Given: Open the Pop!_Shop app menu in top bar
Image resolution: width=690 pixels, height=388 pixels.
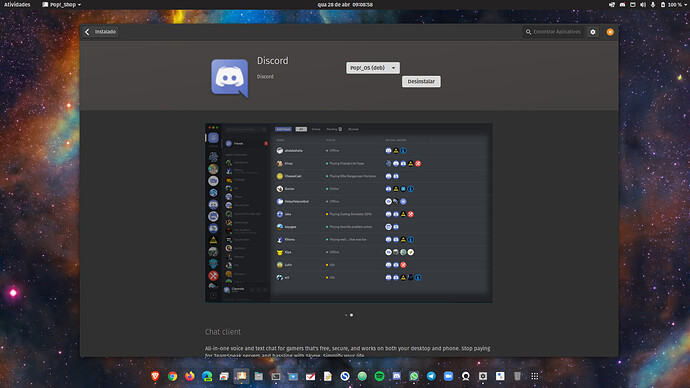Looking at the screenshot, I should click(61, 4).
